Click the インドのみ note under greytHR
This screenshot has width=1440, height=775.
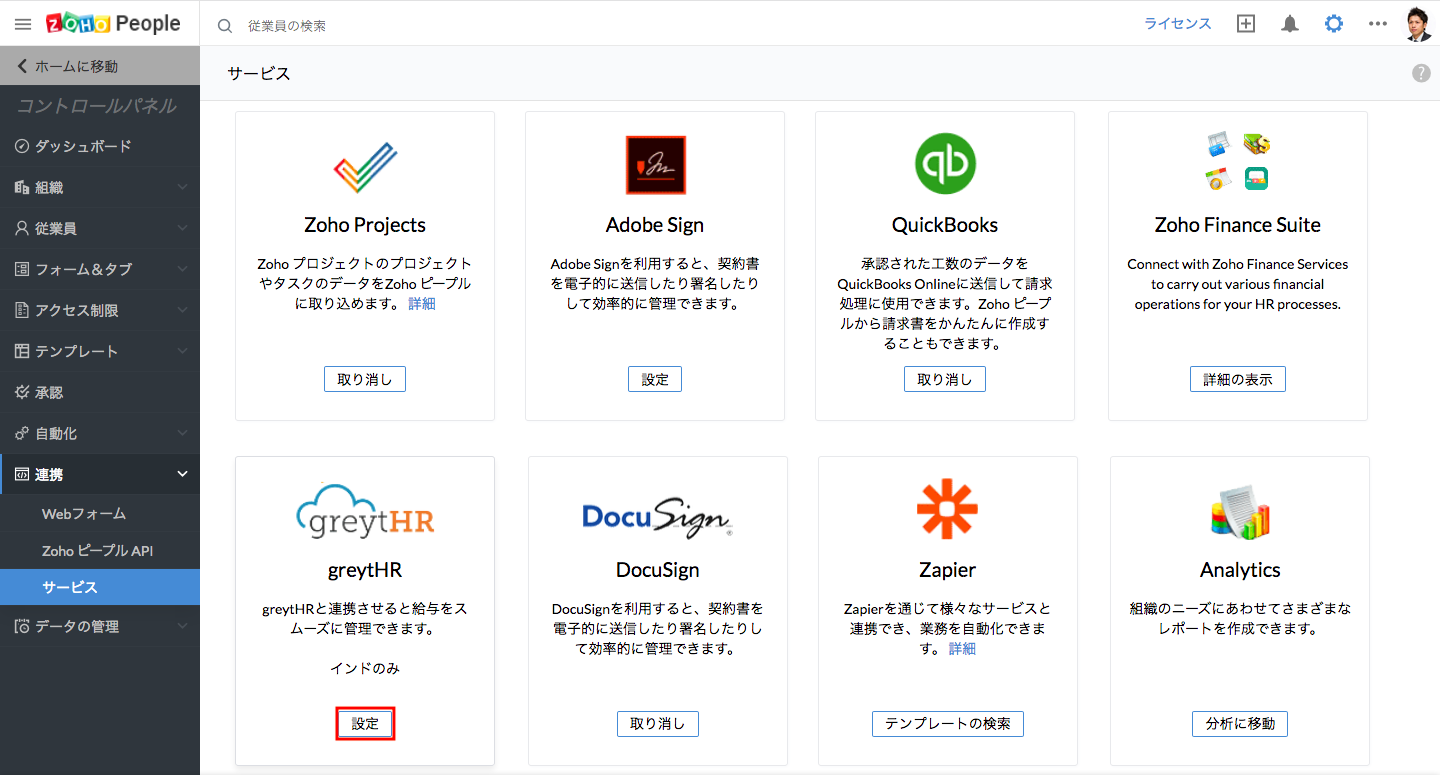[x=365, y=668]
